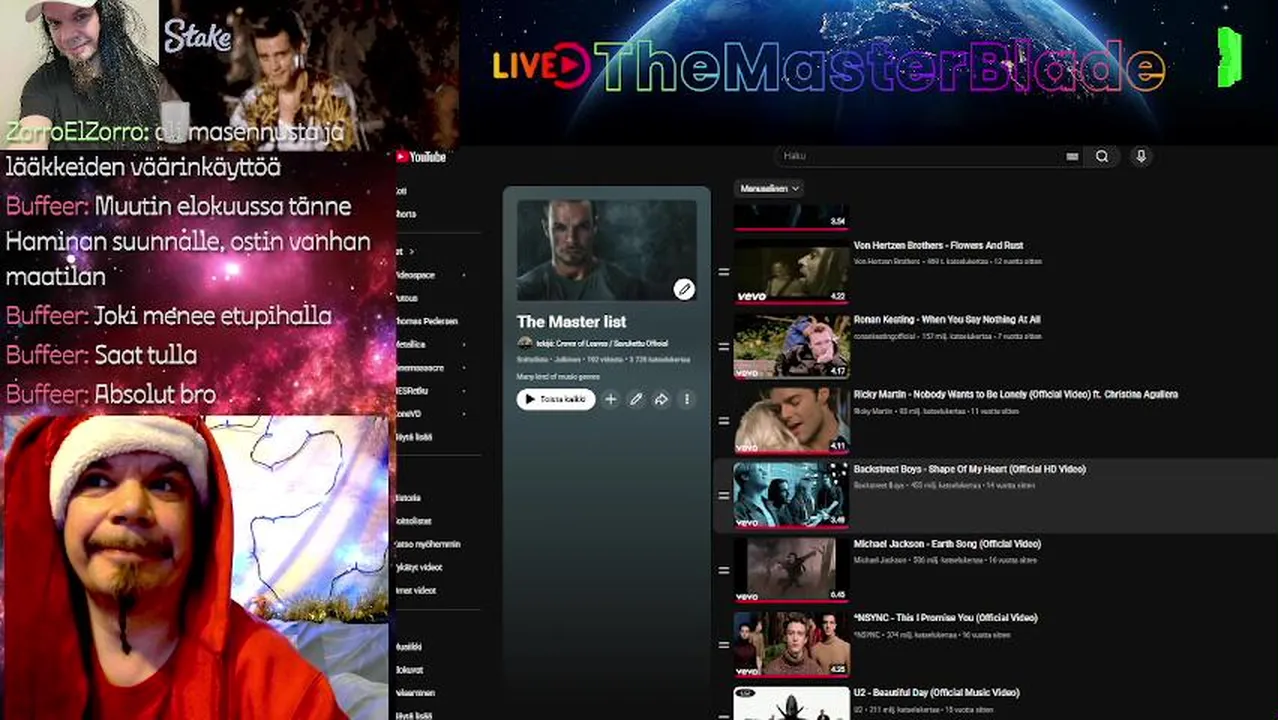Click the playlist cover image
This screenshot has height=720, width=1278.
pos(606,250)
